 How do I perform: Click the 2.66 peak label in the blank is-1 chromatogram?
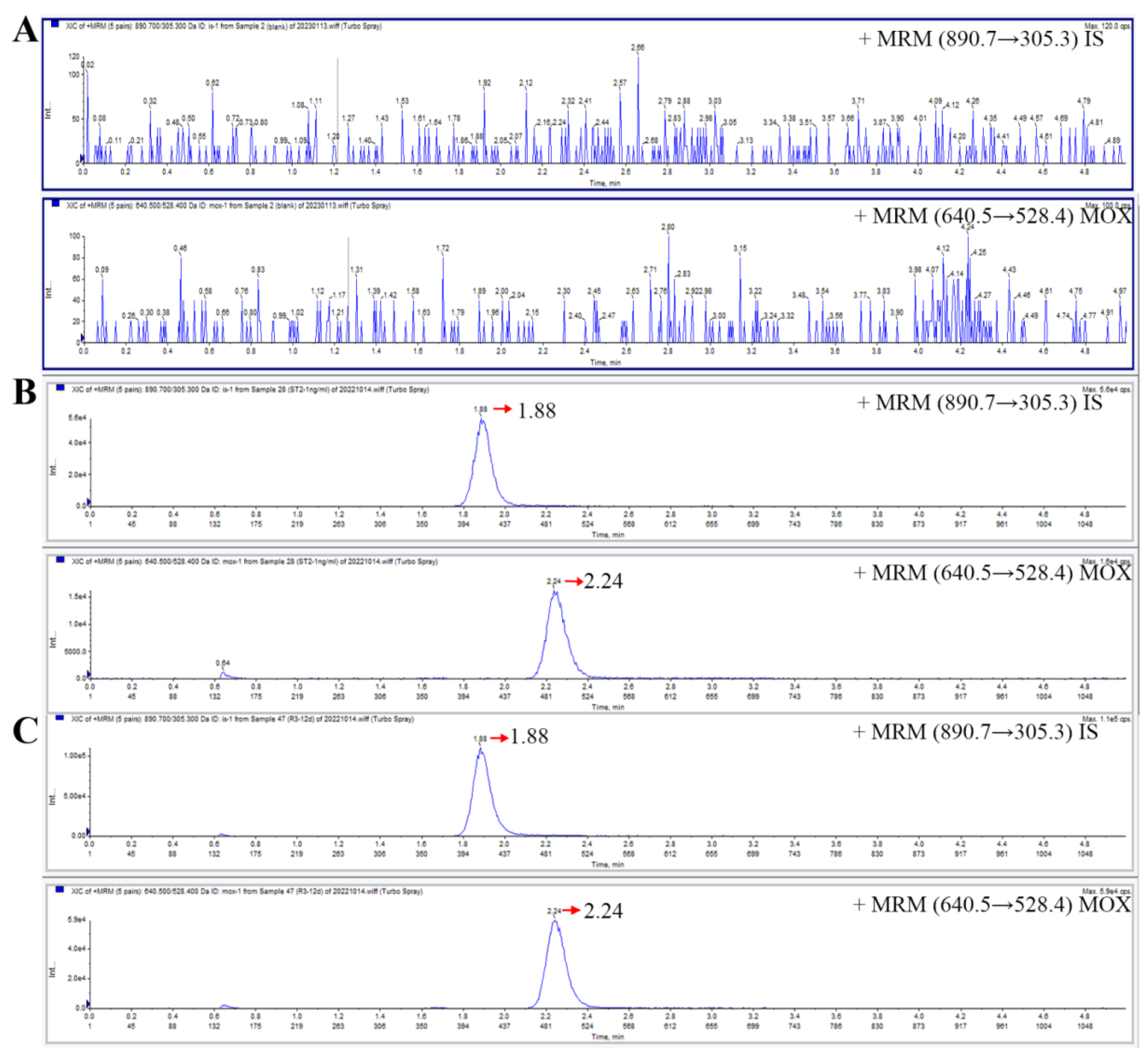(x=638, y=47)
